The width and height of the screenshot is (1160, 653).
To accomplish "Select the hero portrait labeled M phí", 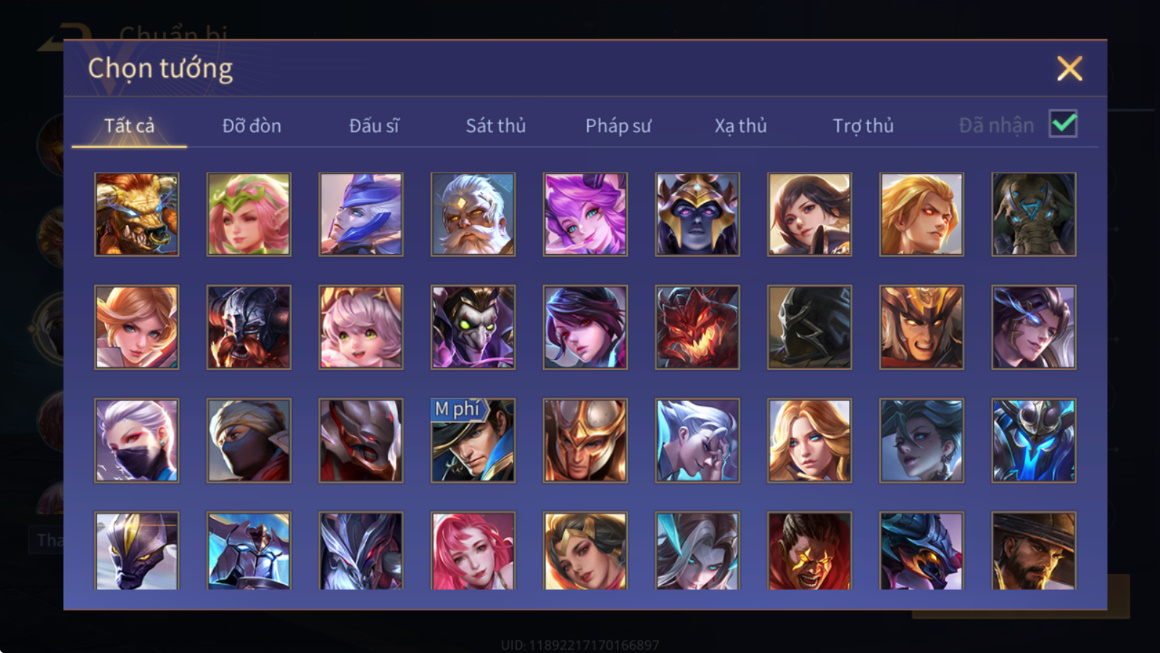I will [x=473, y=440].
